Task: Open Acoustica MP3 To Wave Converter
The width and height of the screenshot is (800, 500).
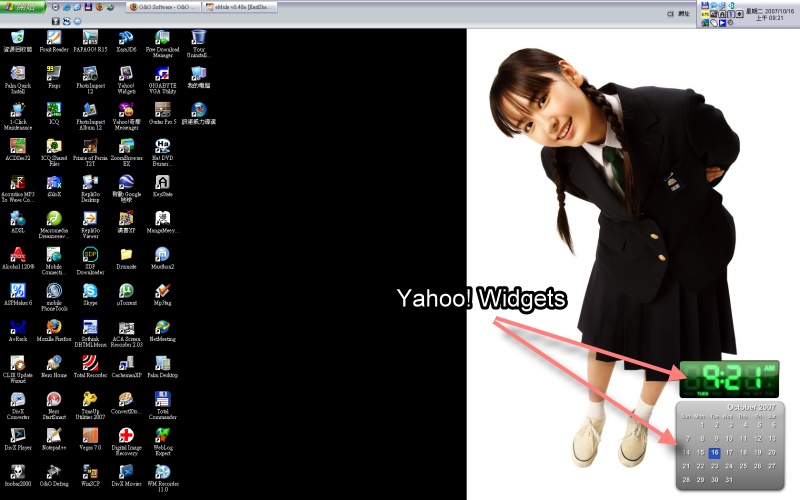Action: pyautogui.click(x=18, y=188)
